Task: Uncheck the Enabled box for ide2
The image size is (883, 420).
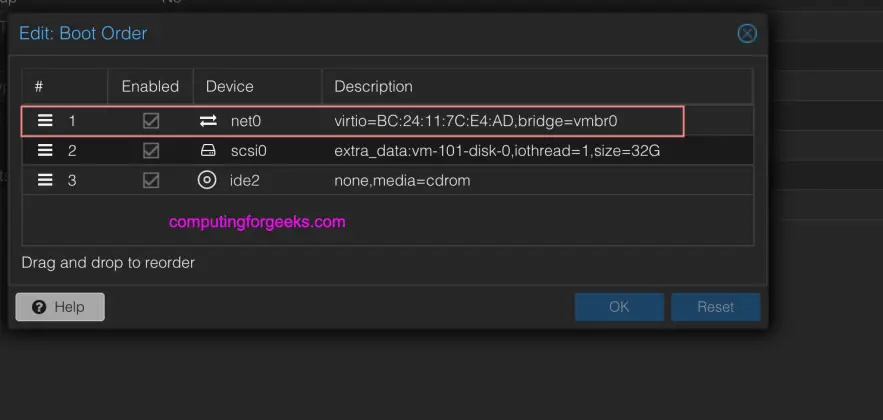Action: (151, 181)
